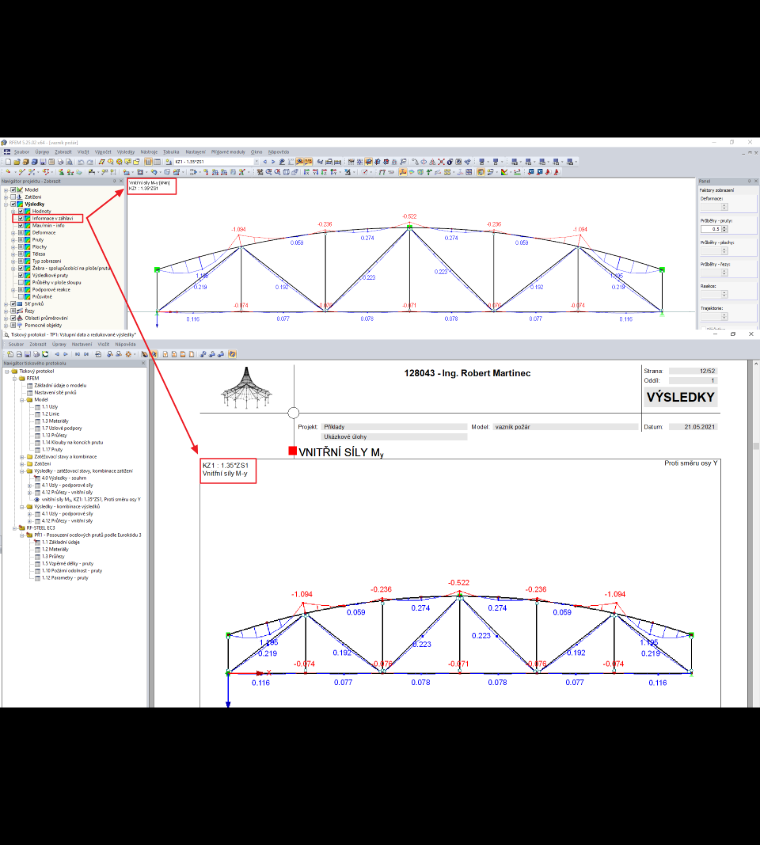The image size is (760, 845).
Task: Collapse the Model folder in printout navigator
Action: point(22,400)
